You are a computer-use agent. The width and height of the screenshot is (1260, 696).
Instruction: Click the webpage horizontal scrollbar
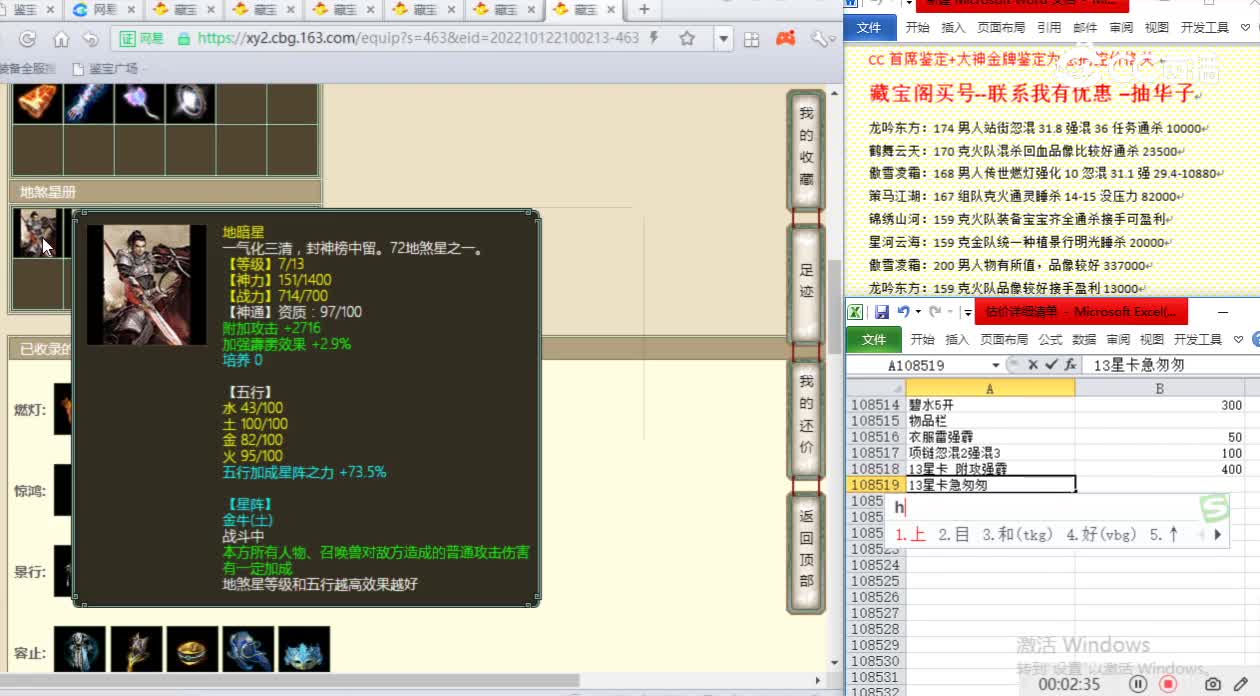290,682
